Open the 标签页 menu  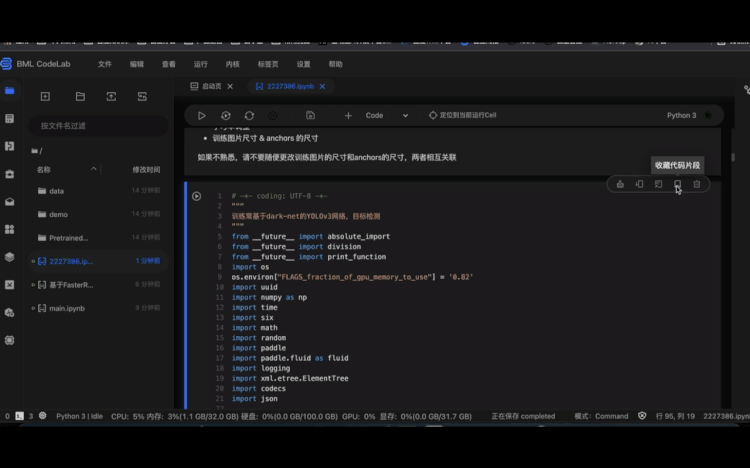point(268,64)
